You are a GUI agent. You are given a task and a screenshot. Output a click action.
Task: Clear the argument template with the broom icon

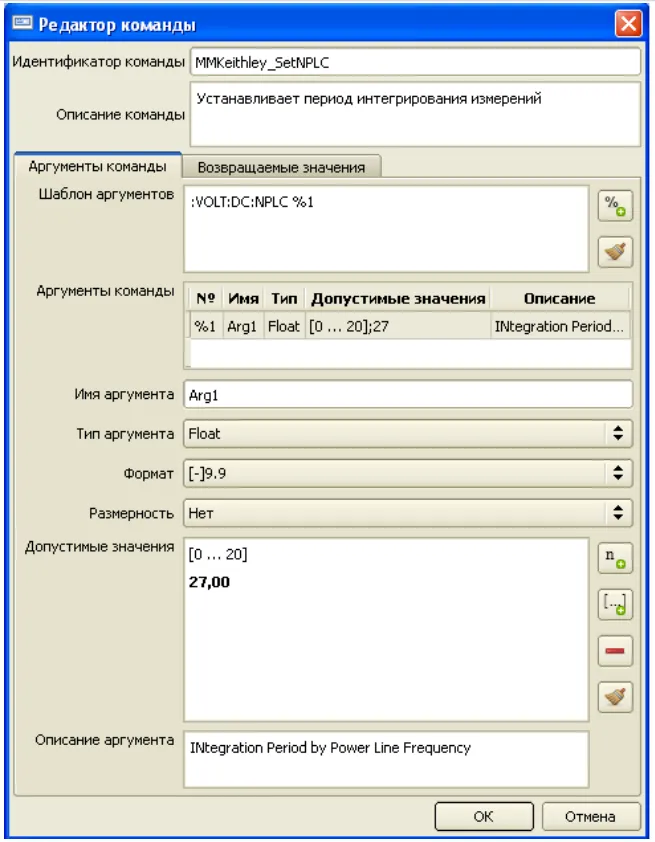point(615,252)
